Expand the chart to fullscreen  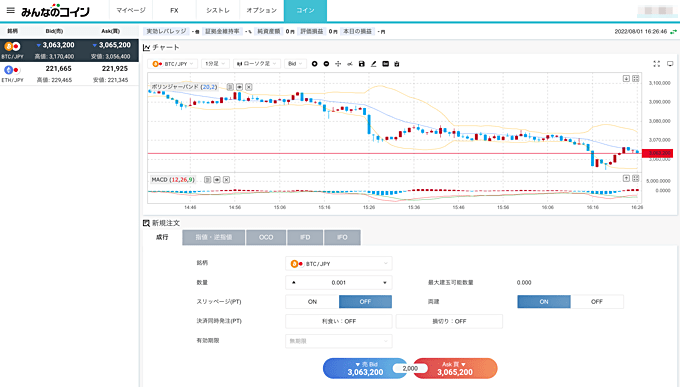pos(657,64)
